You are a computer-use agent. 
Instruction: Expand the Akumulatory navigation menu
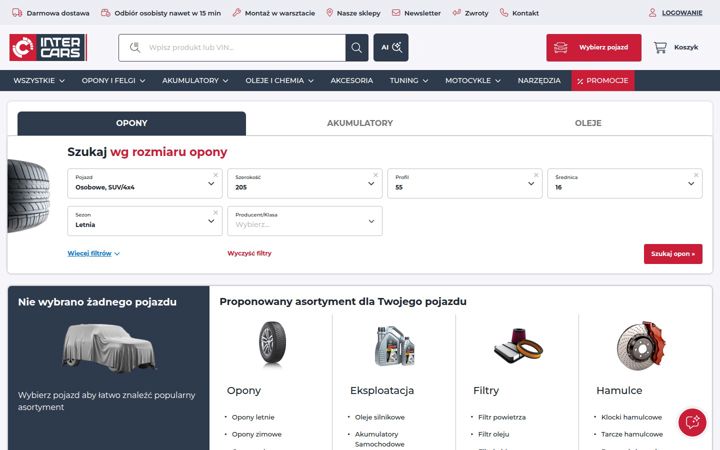(x=195, y=80)
